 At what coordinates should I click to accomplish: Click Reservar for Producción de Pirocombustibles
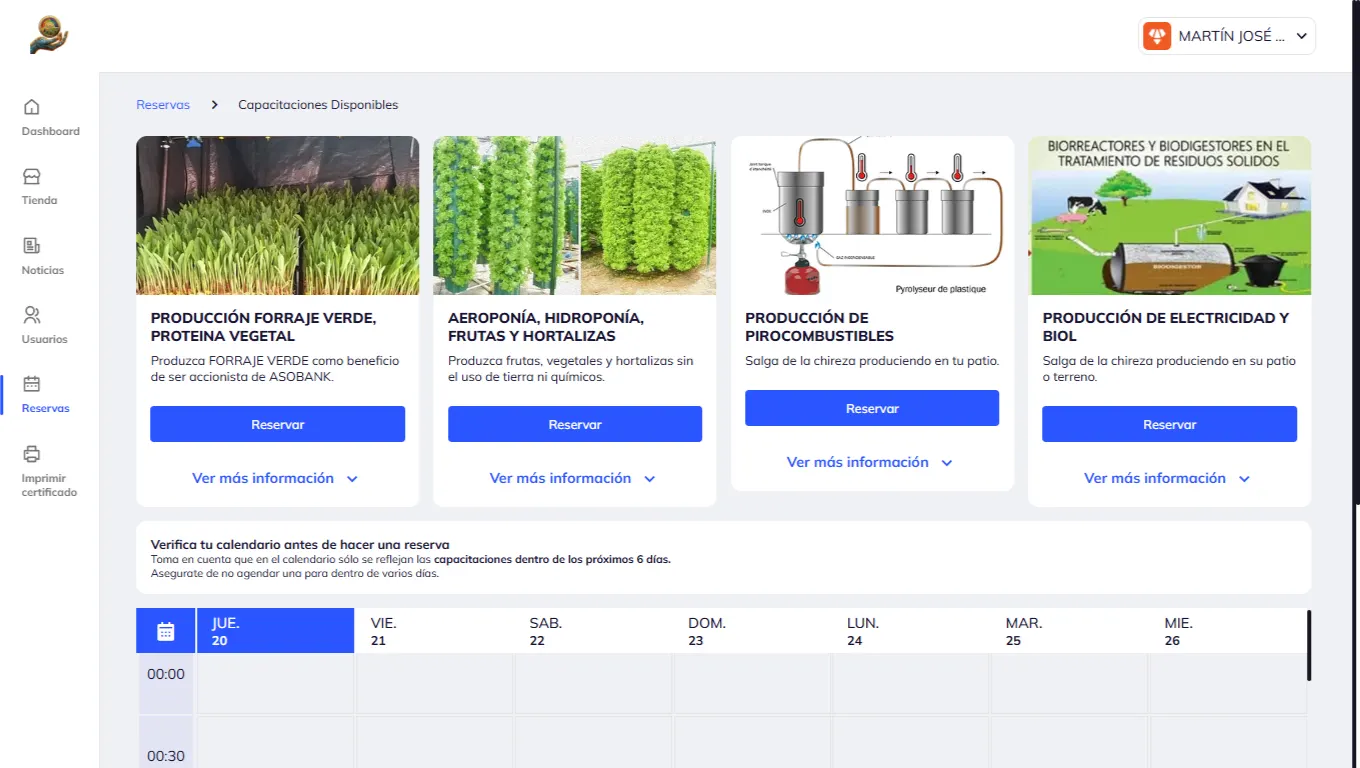[872, 408]
